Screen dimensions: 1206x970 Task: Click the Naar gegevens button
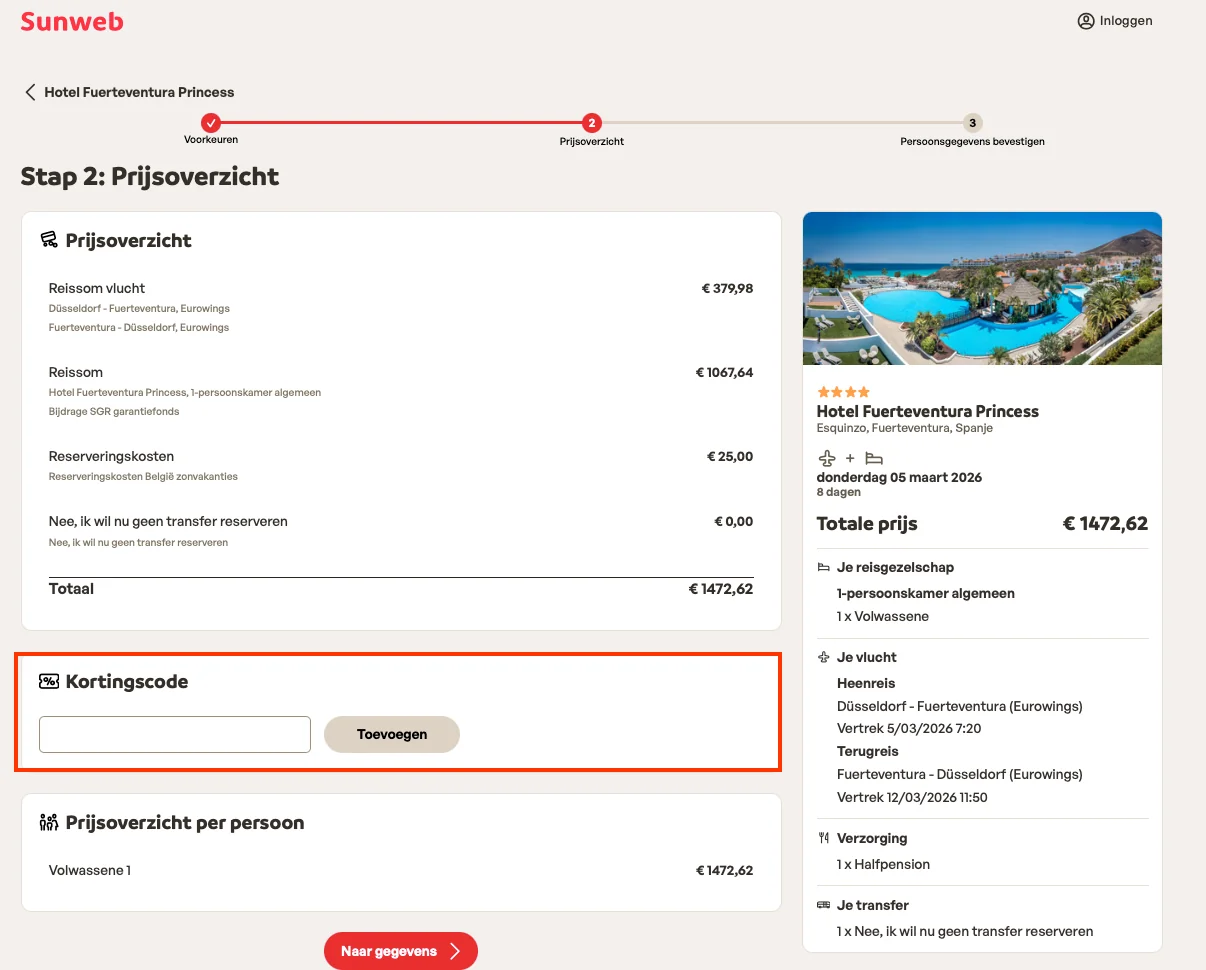[x=400, y=951]
